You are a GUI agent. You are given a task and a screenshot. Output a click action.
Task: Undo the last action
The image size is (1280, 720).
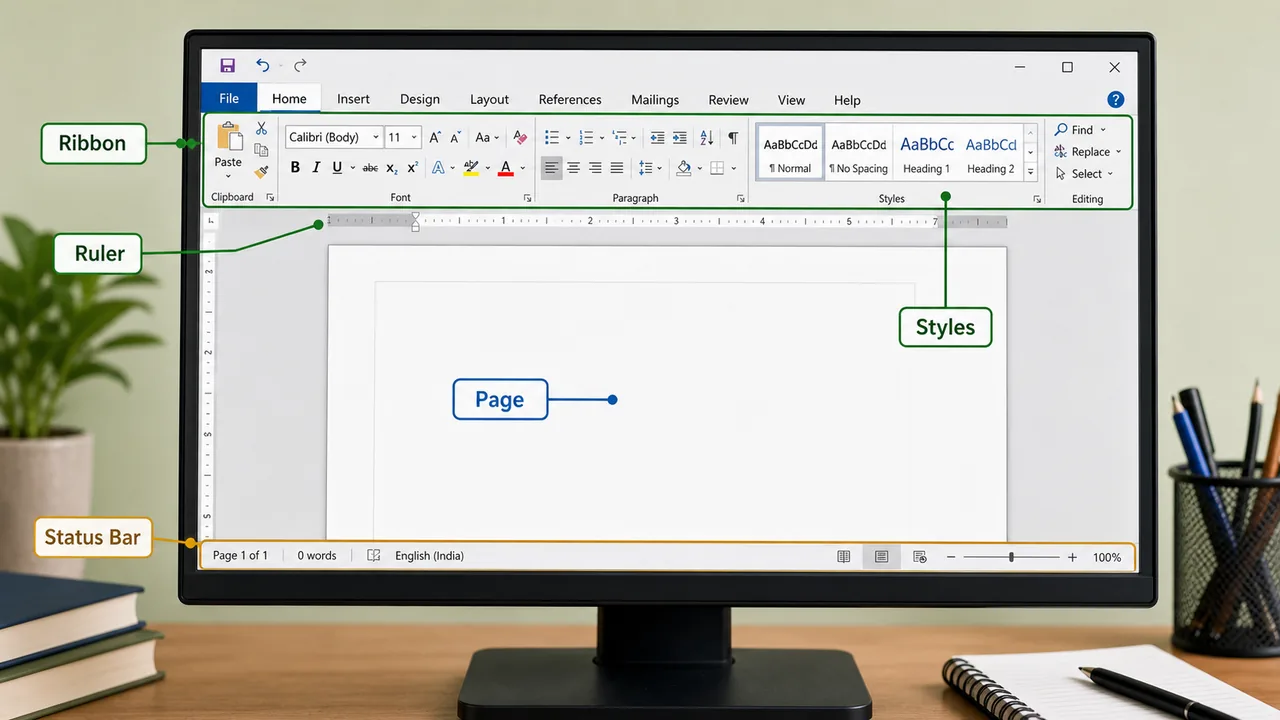click(262, 66)
